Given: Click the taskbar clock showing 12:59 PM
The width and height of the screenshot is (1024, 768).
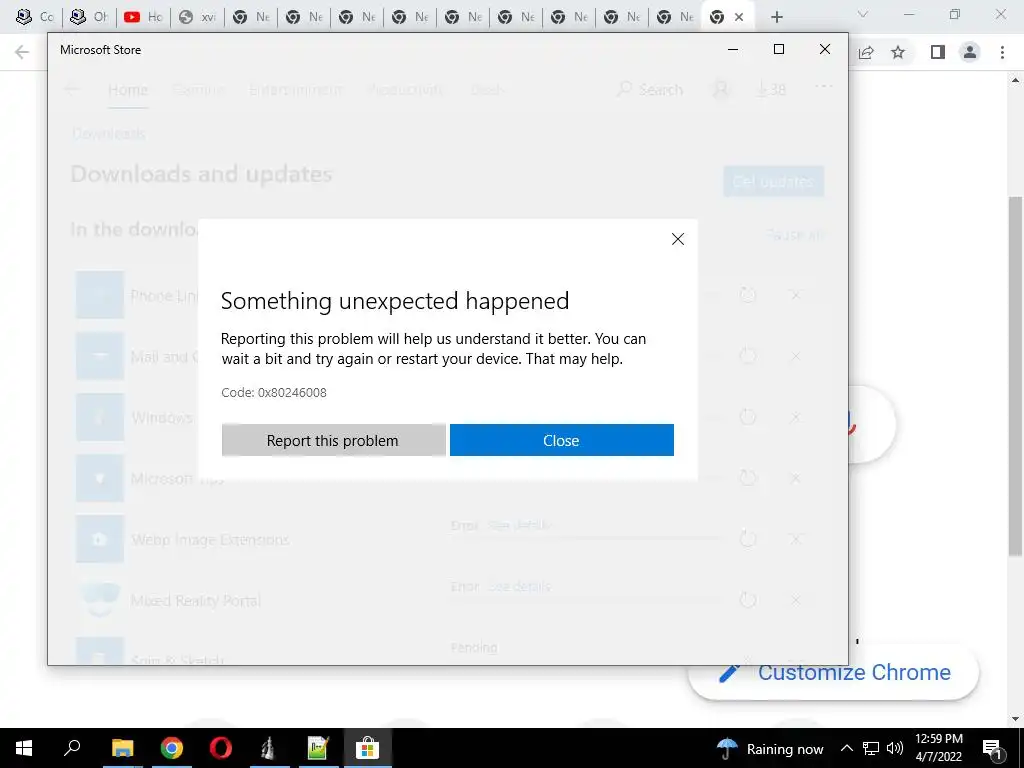Looking at the screenshot, I should tap(938, 748).
